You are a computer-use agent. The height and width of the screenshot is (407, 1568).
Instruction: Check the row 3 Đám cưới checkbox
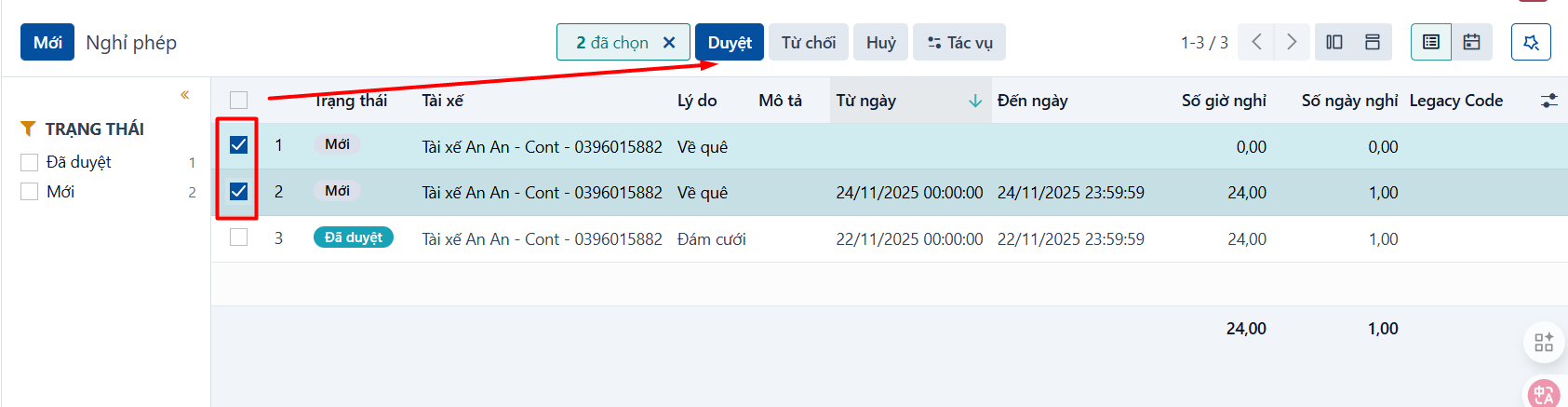pyautogui.click(x=239, y=237)
